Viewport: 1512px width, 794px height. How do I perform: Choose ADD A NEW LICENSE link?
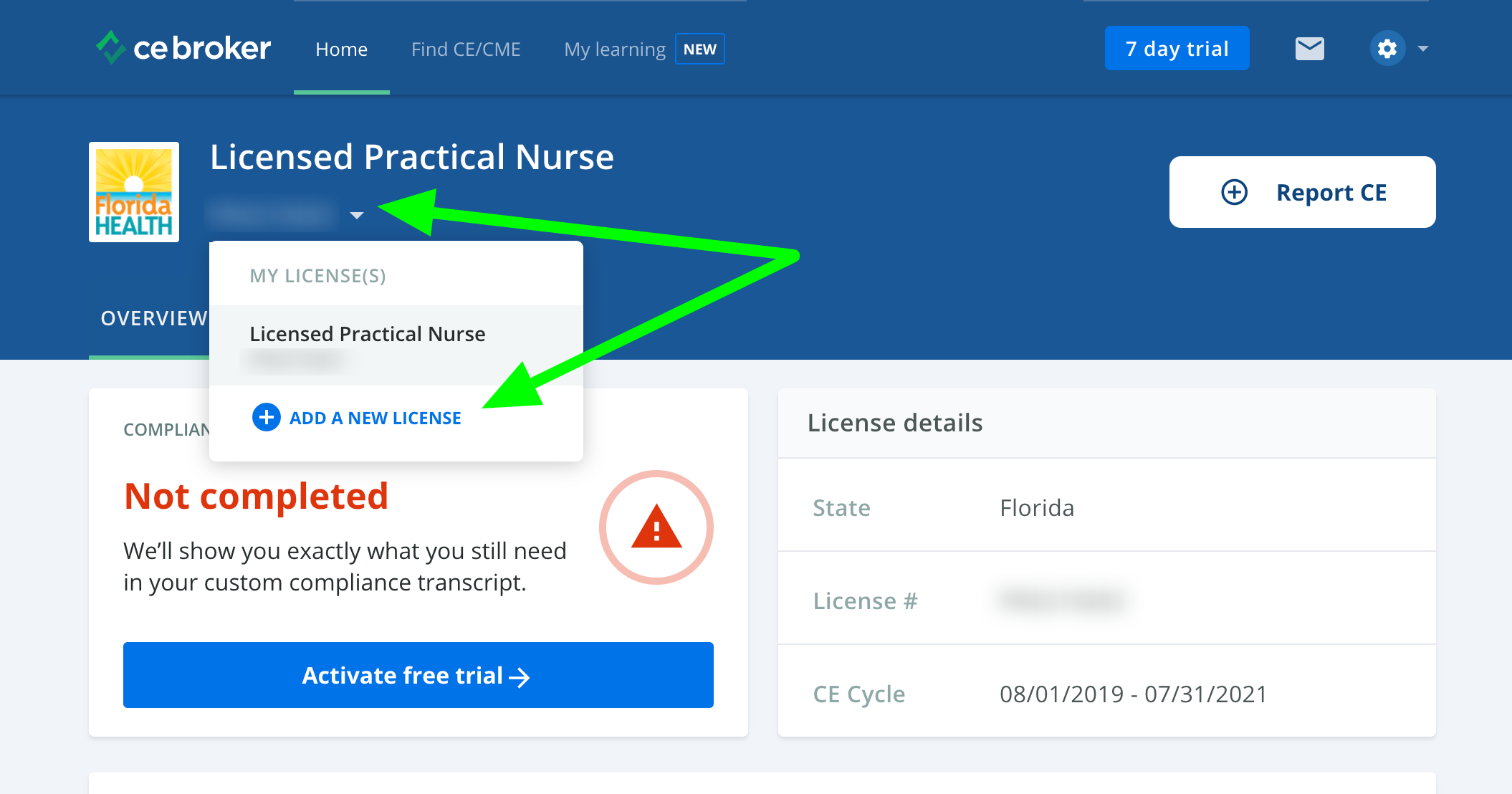pos(375,418)
